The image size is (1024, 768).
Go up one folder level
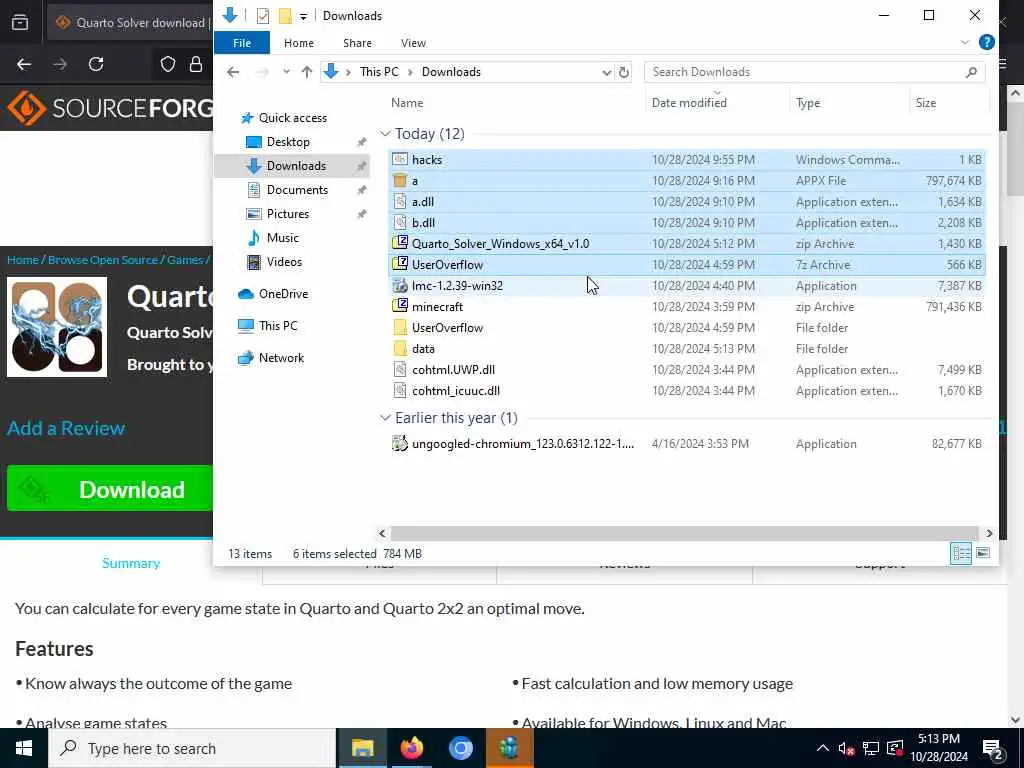(x=307, y=72)
